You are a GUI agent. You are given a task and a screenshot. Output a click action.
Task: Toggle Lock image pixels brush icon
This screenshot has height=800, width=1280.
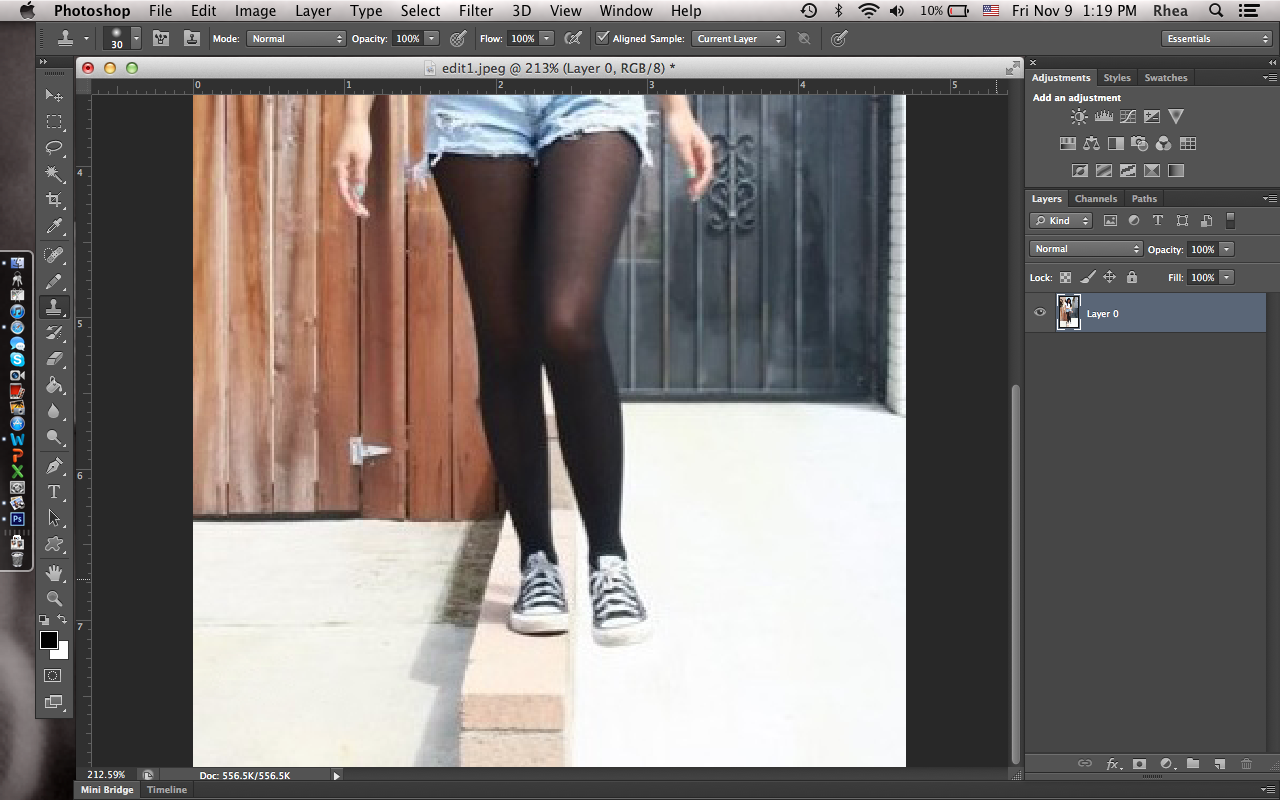point(1088,277)
